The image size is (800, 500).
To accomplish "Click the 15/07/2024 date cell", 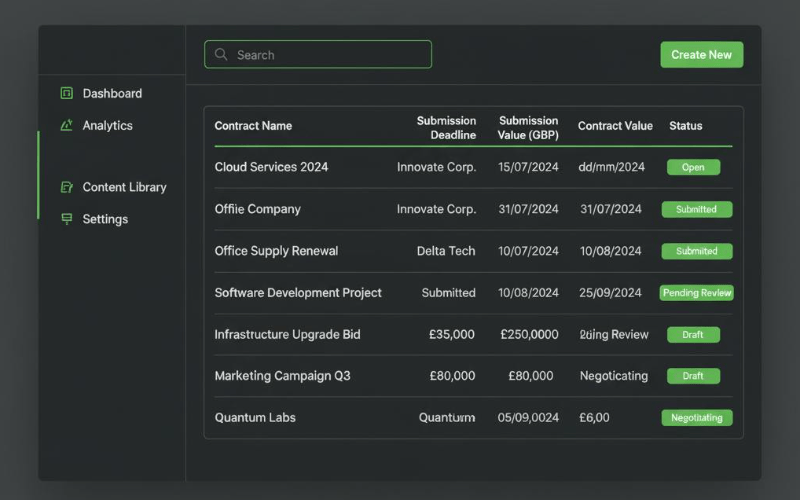I will pyautogui.click(x=528, y=167).
